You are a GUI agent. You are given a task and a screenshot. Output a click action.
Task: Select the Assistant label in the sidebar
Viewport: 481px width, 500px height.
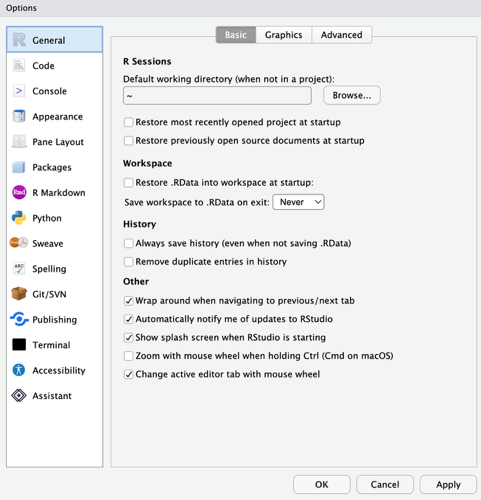click(x=52, y=396)
